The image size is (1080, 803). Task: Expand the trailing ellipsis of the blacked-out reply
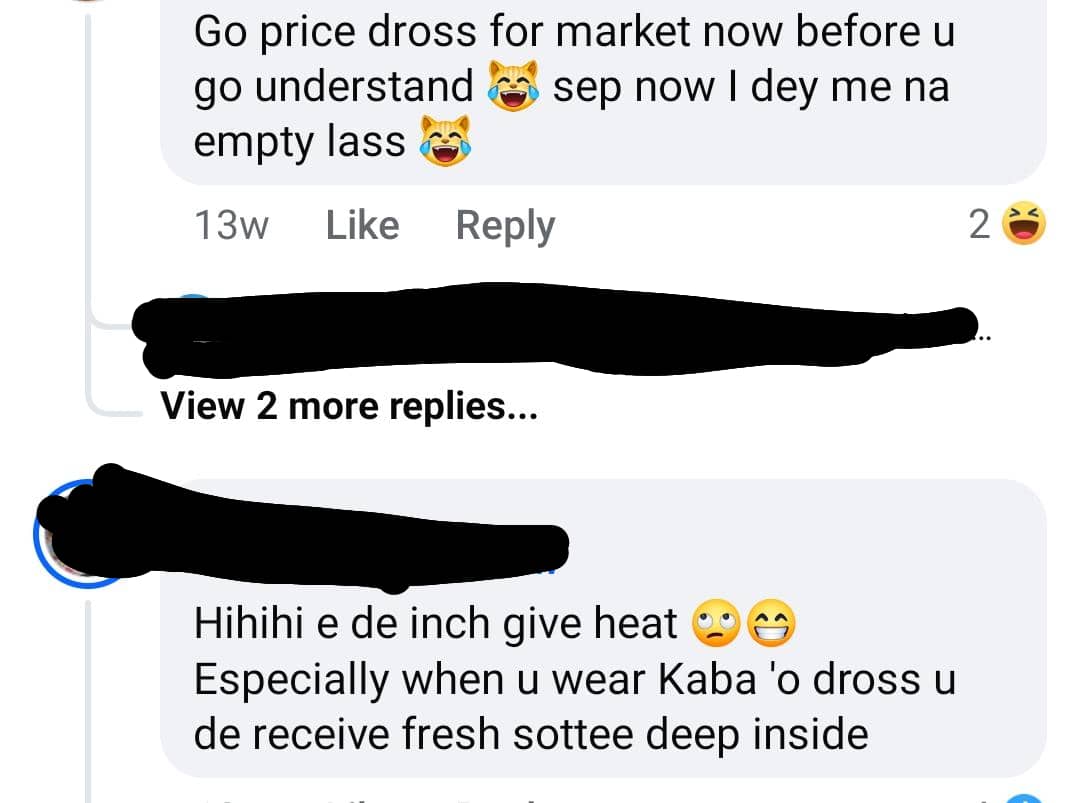(x=984, y=337)
